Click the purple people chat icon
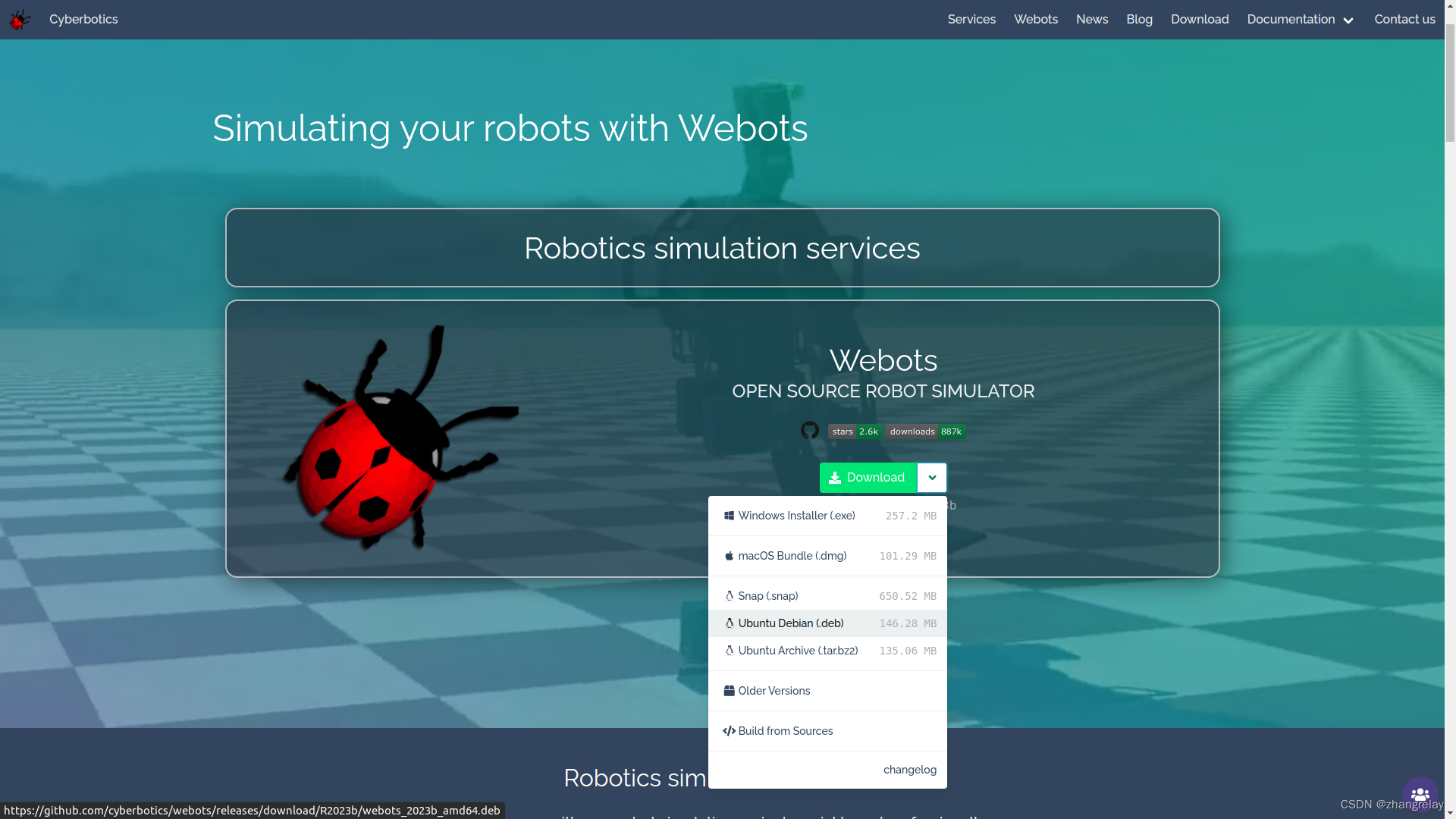 tap(1420, 795)
